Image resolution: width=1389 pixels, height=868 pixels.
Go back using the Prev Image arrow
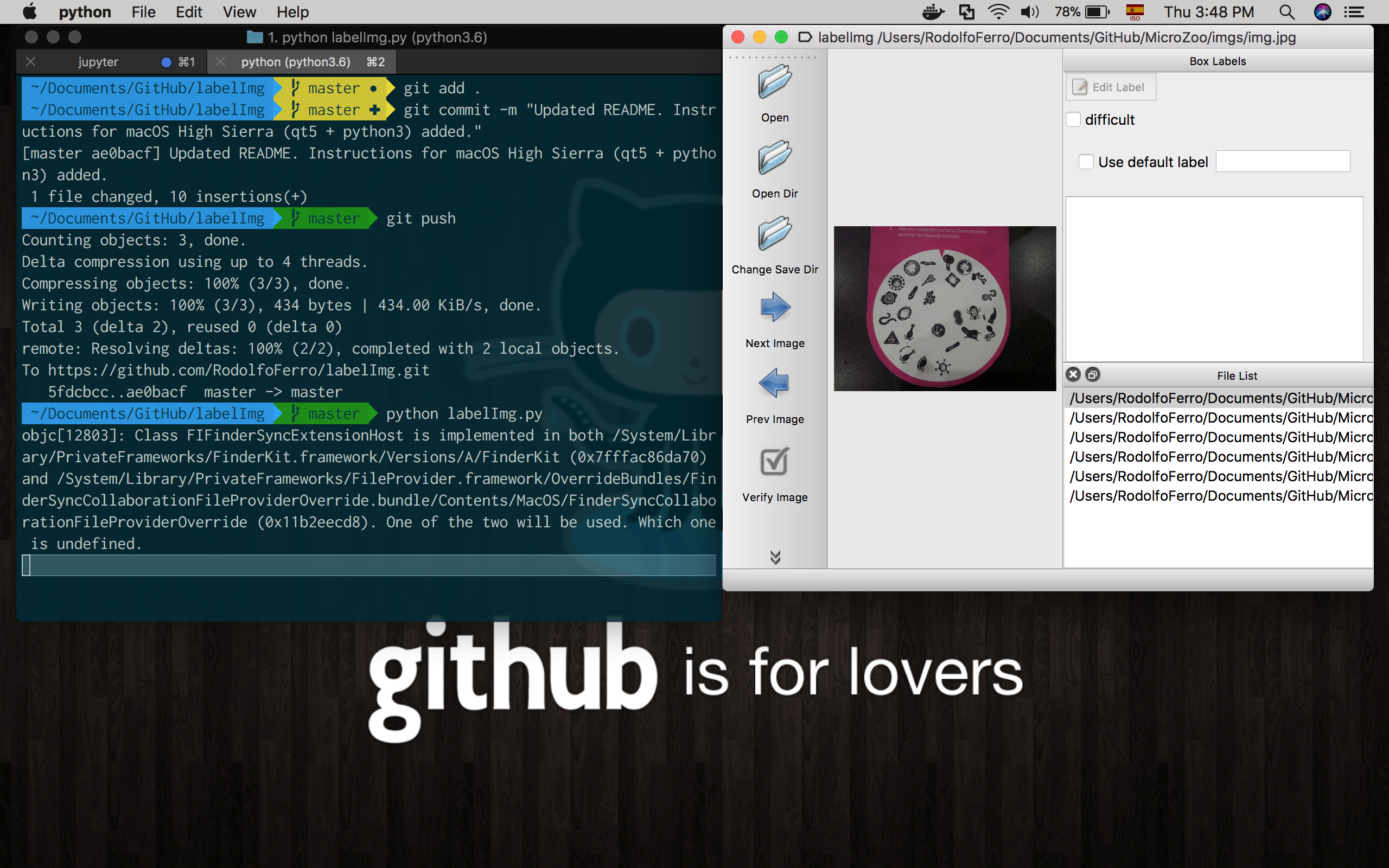[774, 384]
